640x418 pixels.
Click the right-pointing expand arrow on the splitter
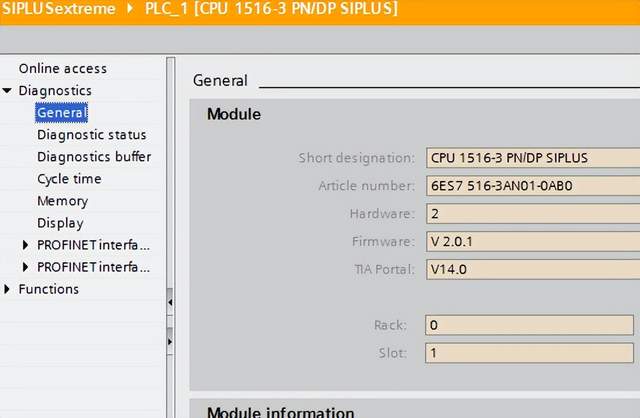click(x=170, y=341)
